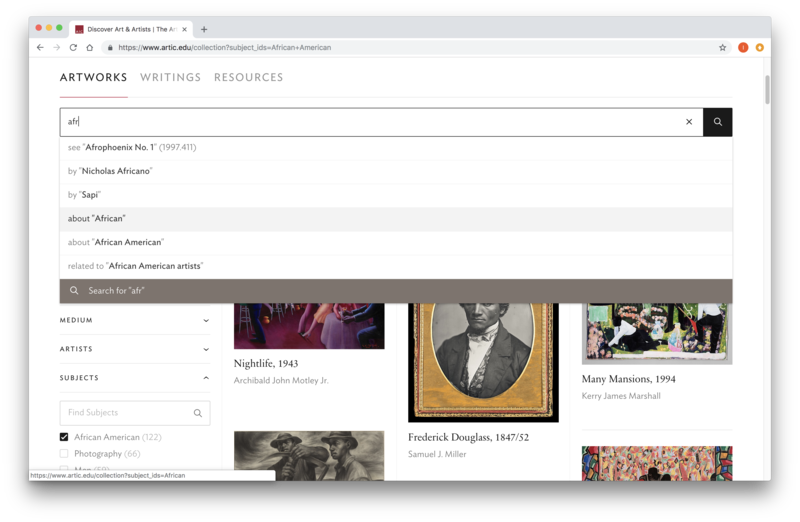Open the Many Mansions, 1994 title
This screenshot has width=800, height=522.
click(629, 379)
